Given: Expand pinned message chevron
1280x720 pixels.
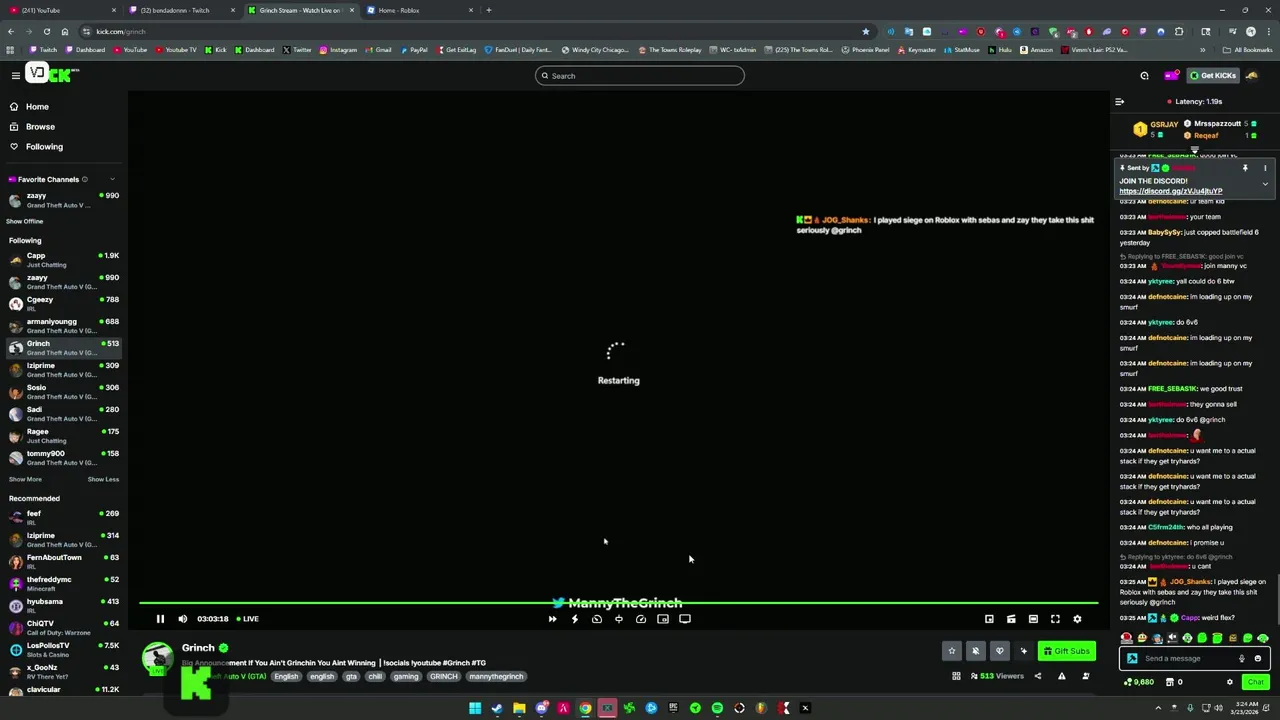Looking at the screenshot, I should click(x=1265, y=184).
